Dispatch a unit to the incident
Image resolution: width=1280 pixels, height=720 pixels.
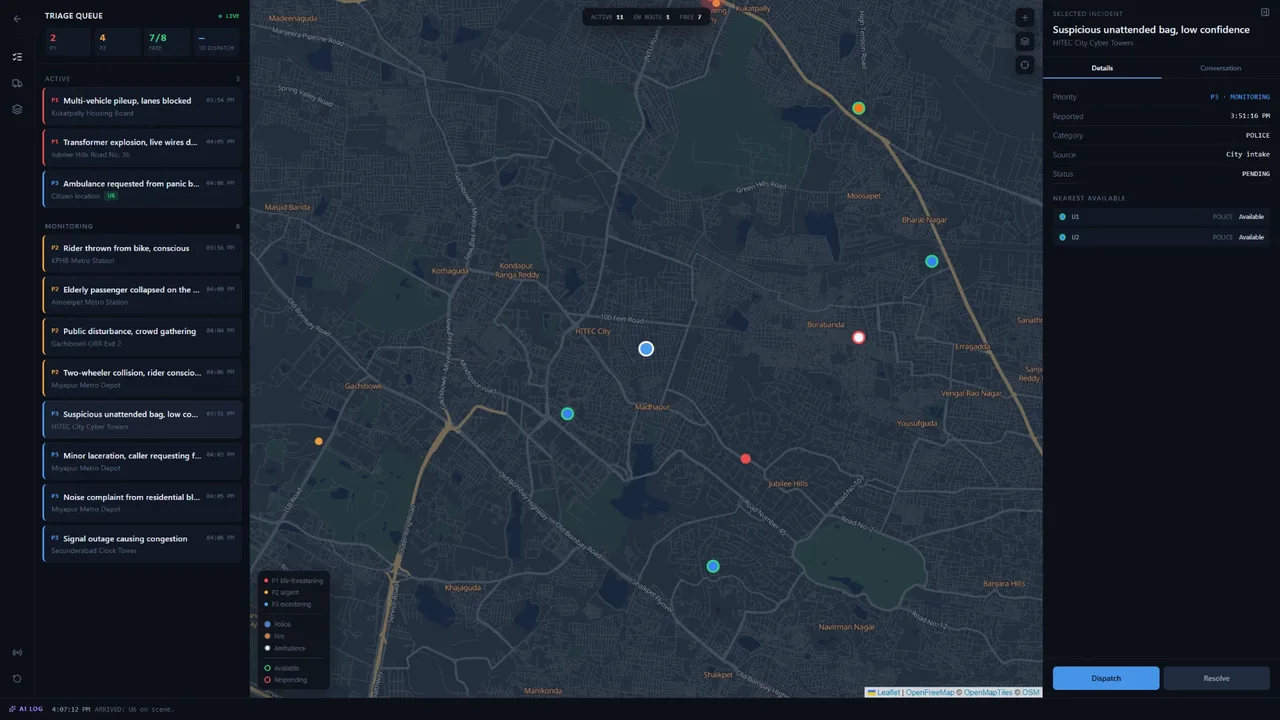[1106, 678]
